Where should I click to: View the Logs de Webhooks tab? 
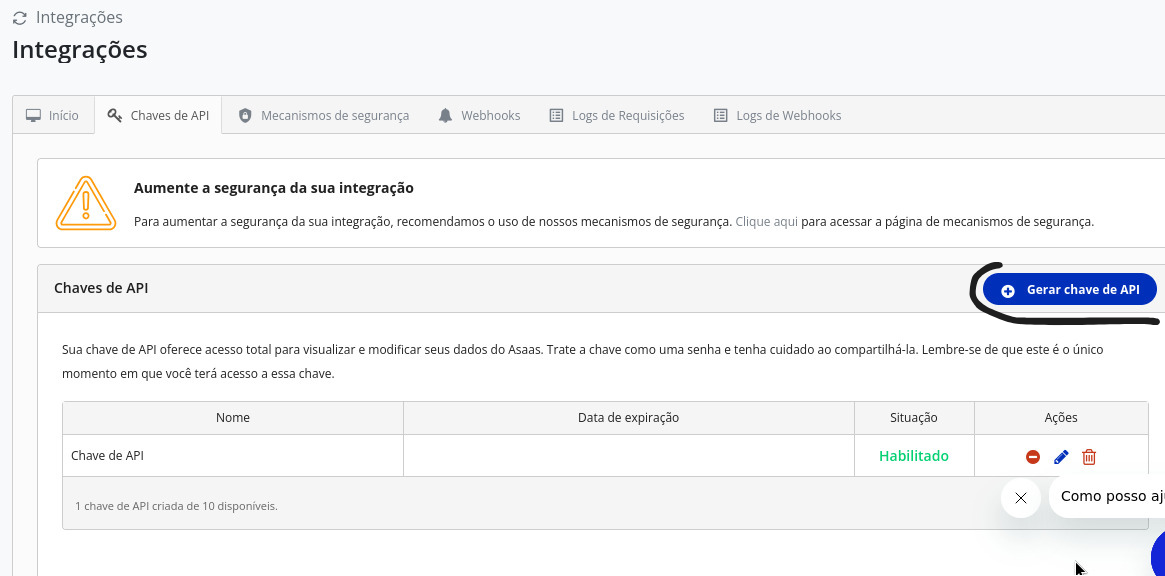(777, 116)
